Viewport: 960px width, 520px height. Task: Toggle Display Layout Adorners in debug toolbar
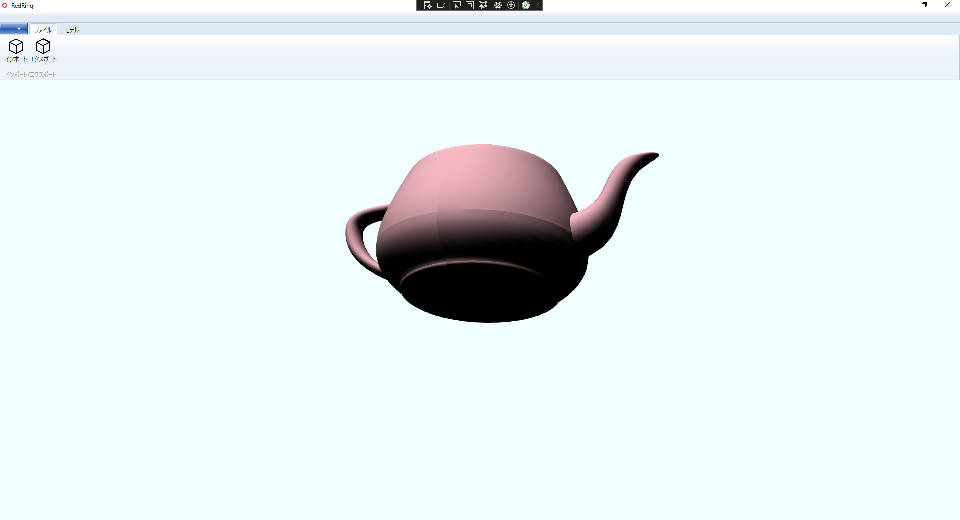(x=470, y=5)
